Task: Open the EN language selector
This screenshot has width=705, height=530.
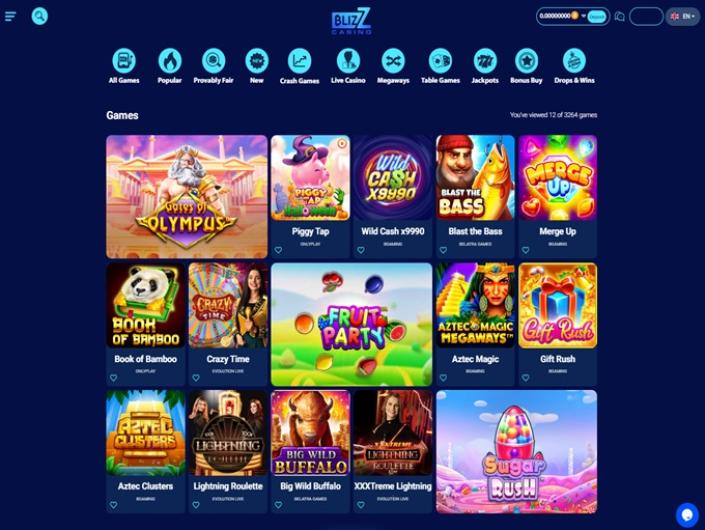Action: click(x=683, y=17)
